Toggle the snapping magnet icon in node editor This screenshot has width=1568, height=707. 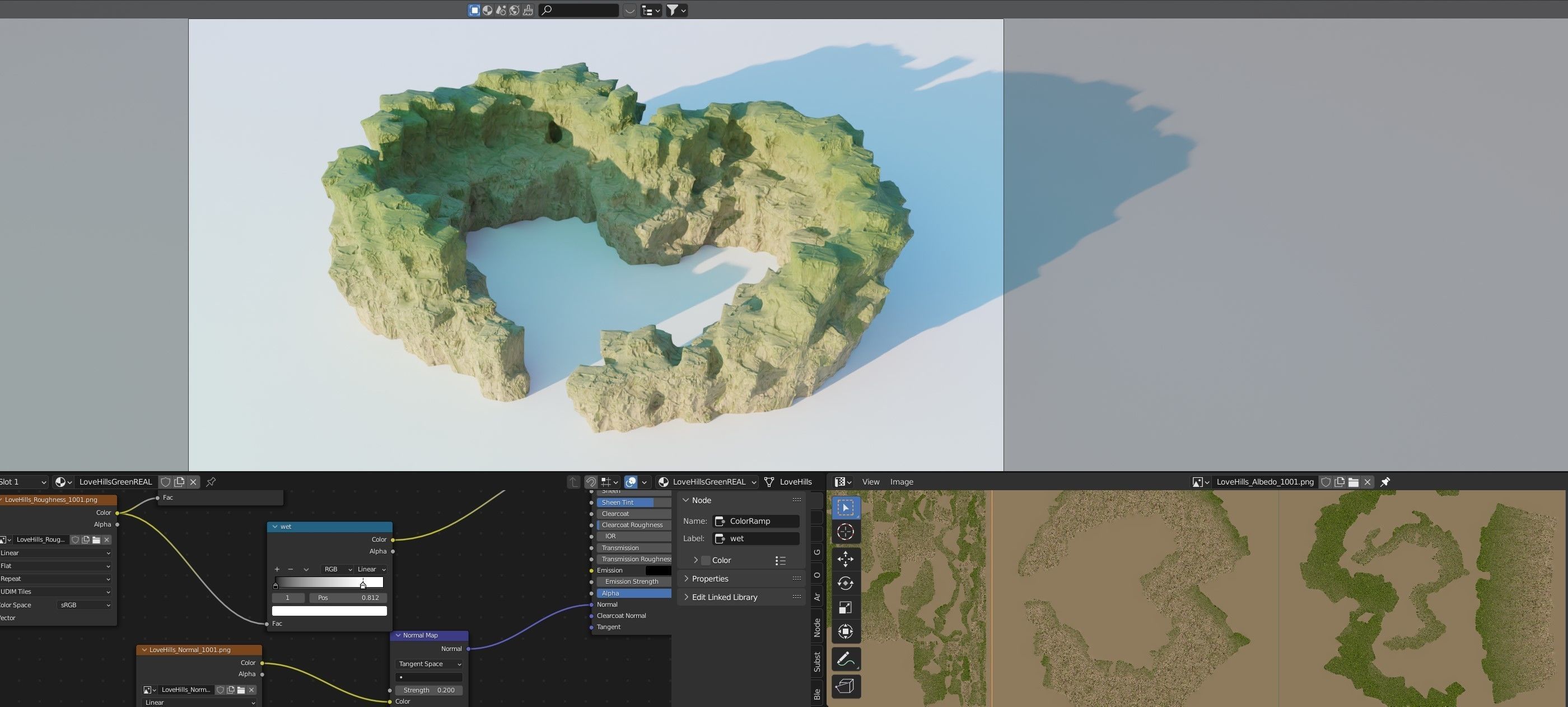[590, 482]
